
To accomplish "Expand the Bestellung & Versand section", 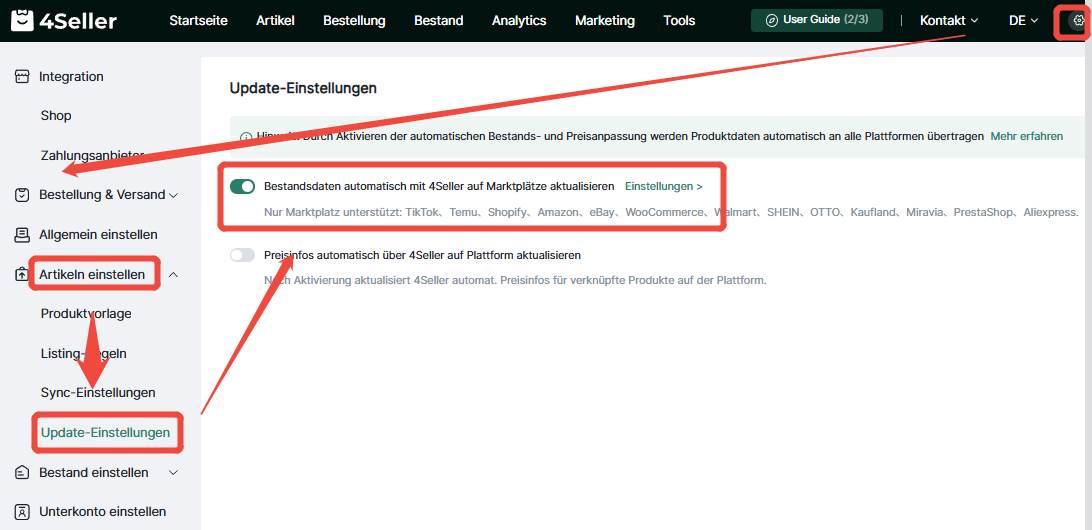I will tap(174, 195).
